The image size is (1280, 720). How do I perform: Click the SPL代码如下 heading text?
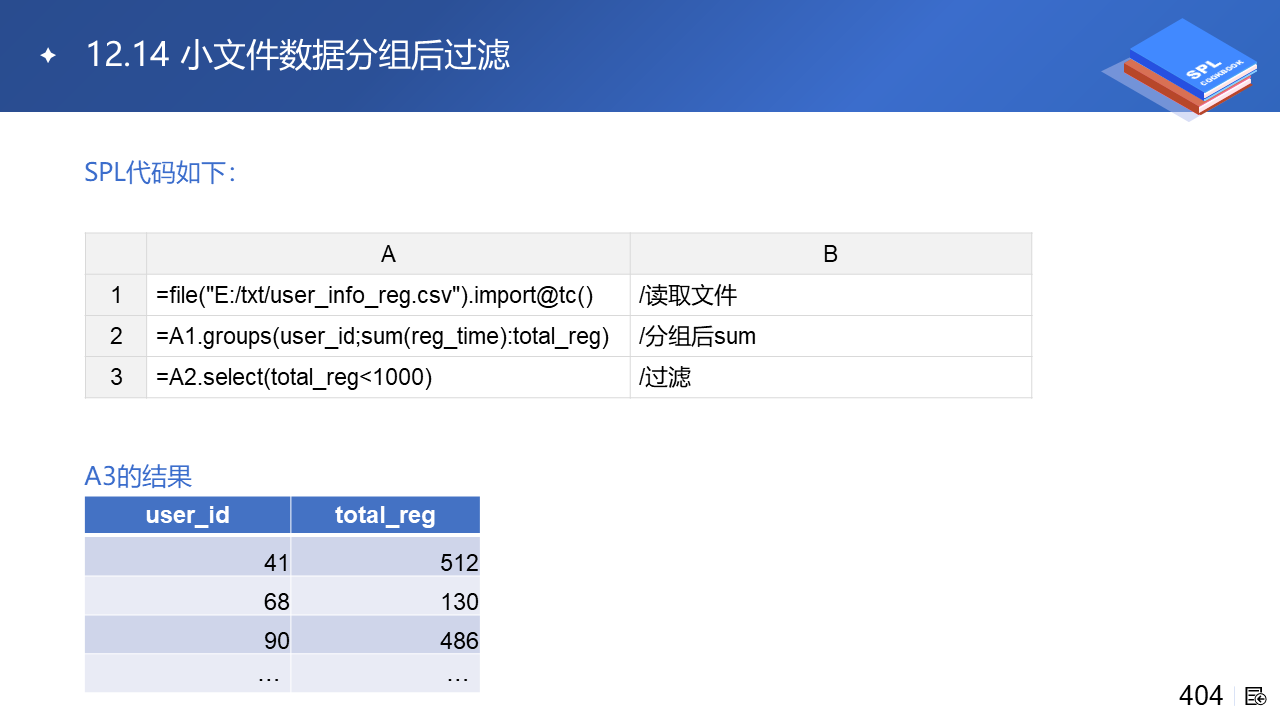(160, 173)
